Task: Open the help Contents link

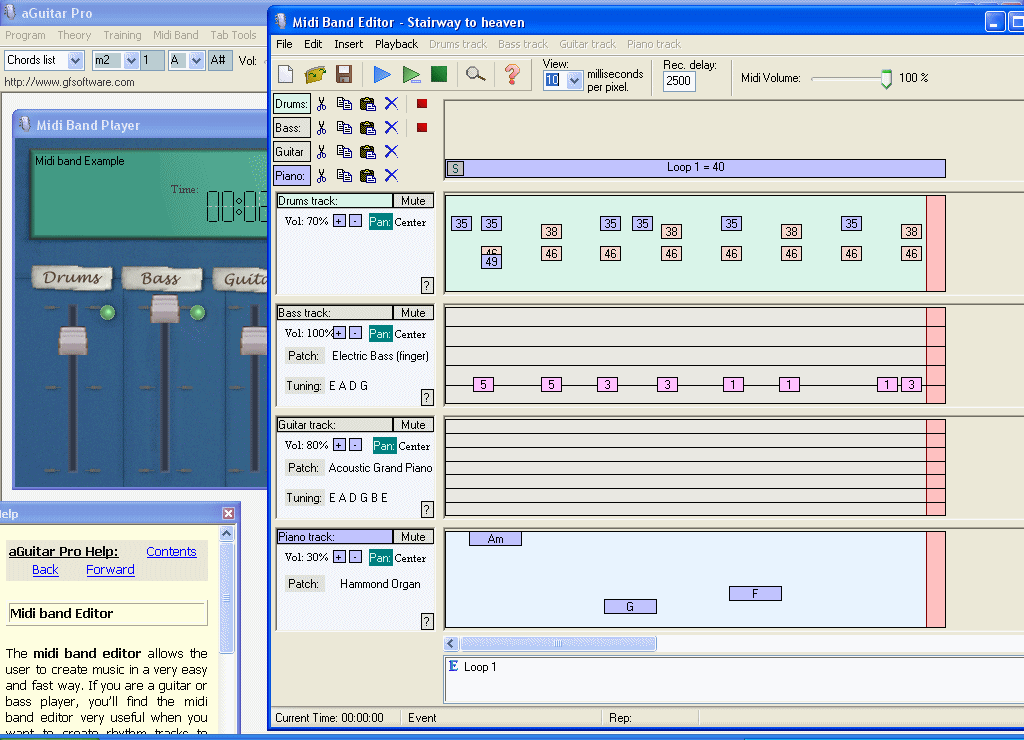Action: (171, 551)
